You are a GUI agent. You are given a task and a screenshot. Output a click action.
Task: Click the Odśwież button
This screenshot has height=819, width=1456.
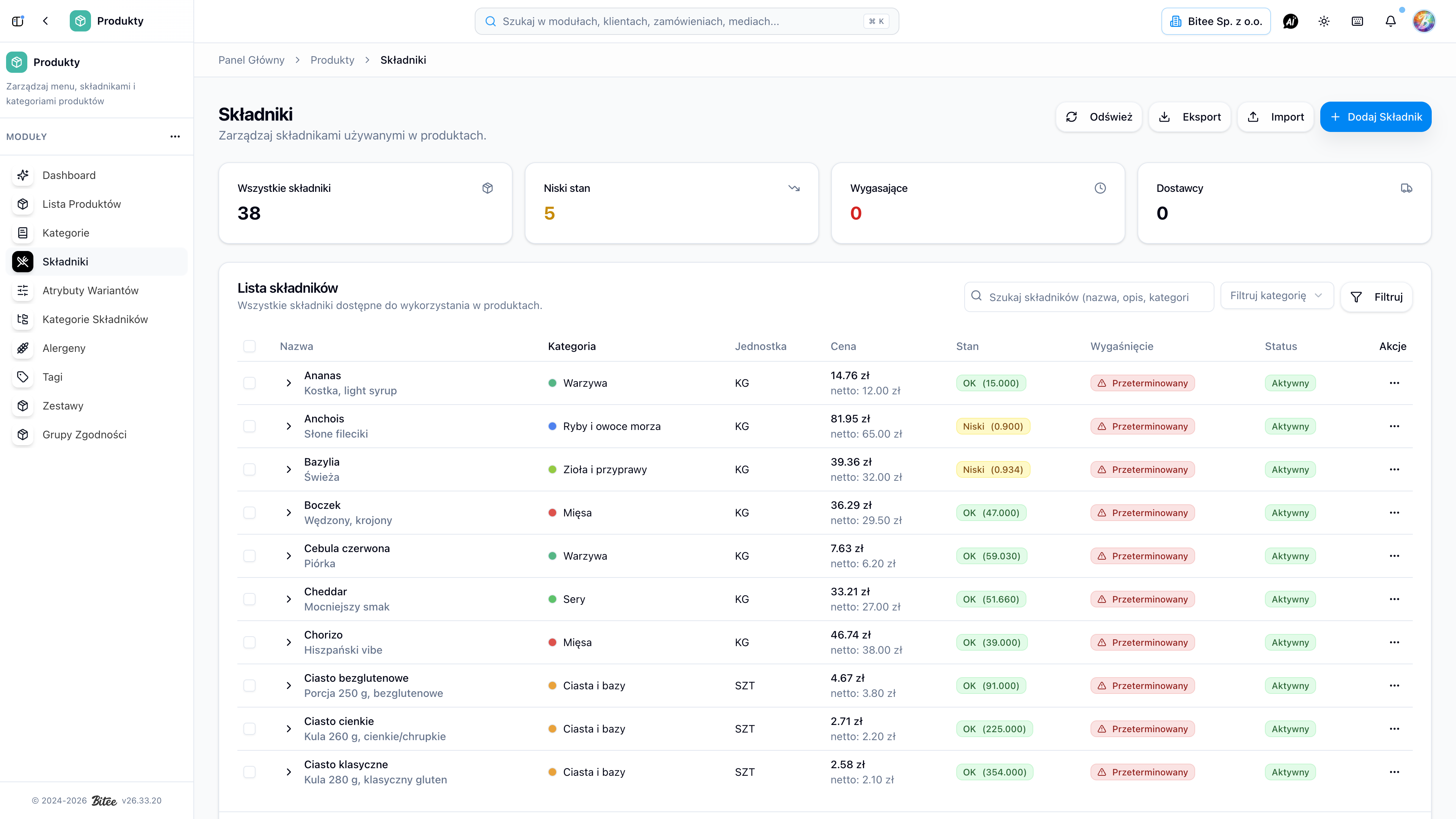1099,117
